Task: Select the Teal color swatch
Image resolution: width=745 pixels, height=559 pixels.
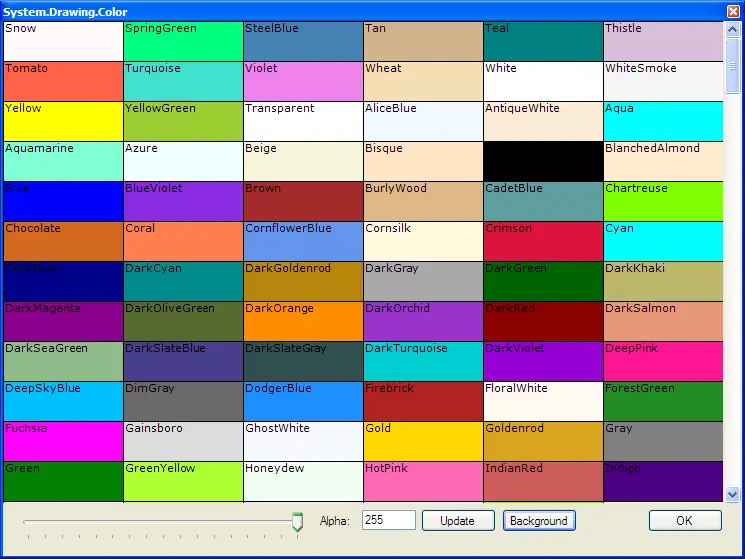Action: tap(543, 41)
